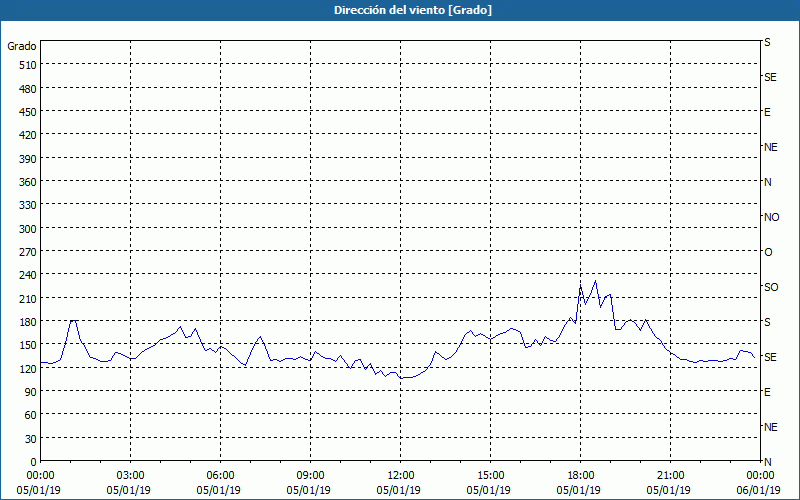Select the O compass label beside 270
This screenshot has height=500, width=800.
pos(768,253)
